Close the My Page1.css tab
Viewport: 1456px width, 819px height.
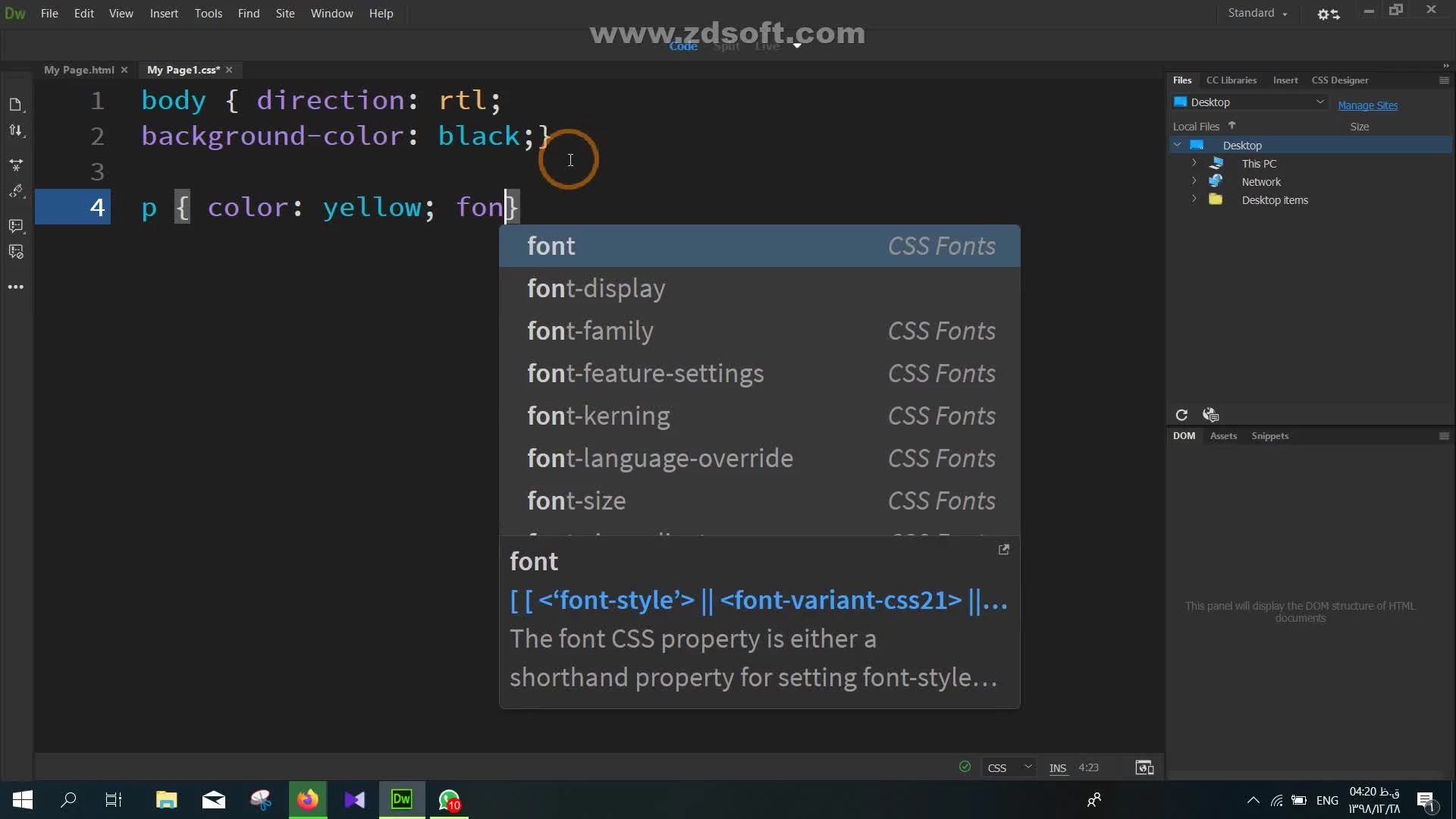pos(229,70)
